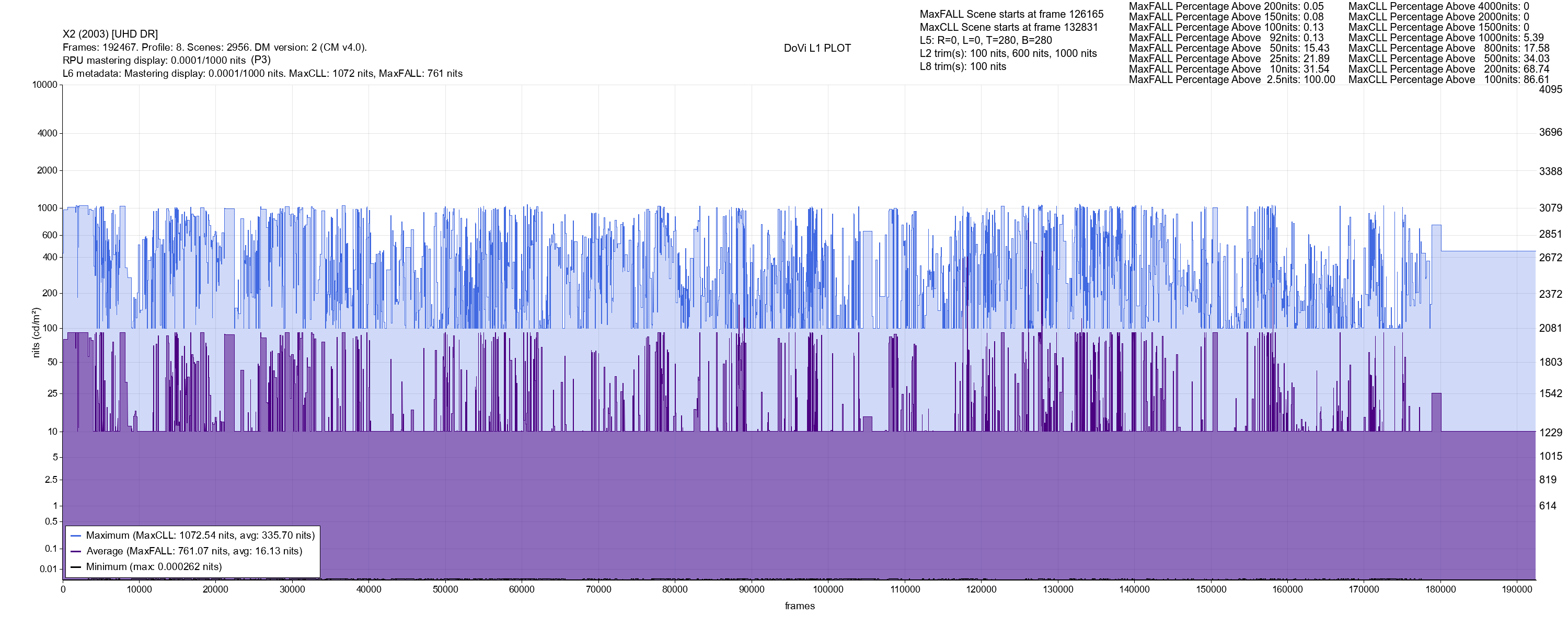1568x627 pixels.
Task: Select the Maximum MaxCLL legend entry text
Action: (200, 536)
